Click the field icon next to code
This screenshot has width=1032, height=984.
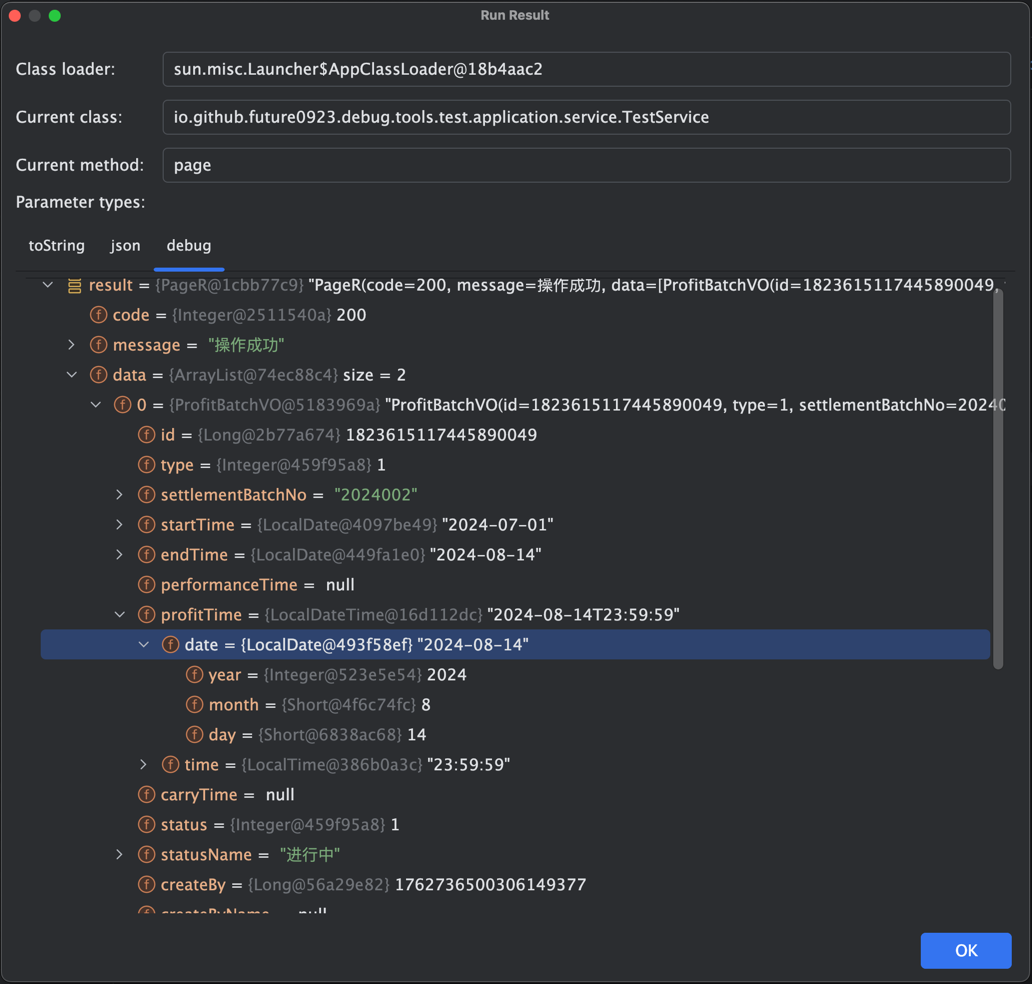pos(98,315)
